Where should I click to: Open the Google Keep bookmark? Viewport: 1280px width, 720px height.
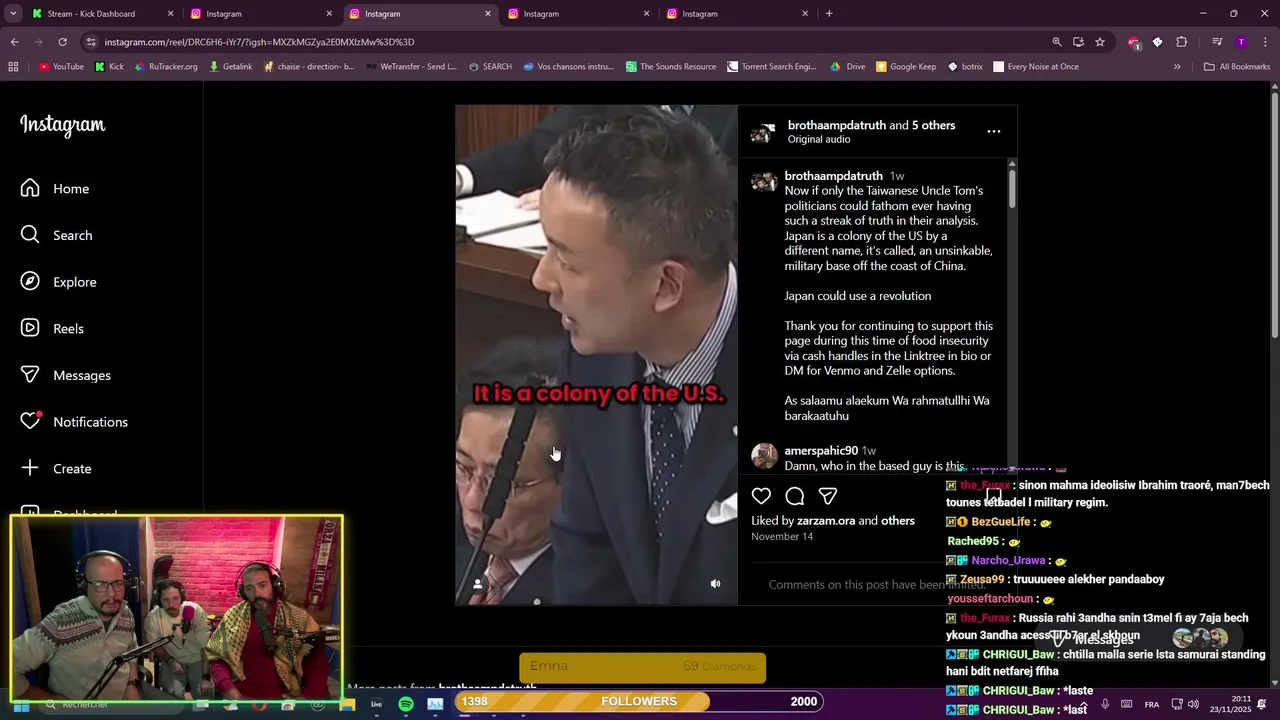click(x=906, y=67)
